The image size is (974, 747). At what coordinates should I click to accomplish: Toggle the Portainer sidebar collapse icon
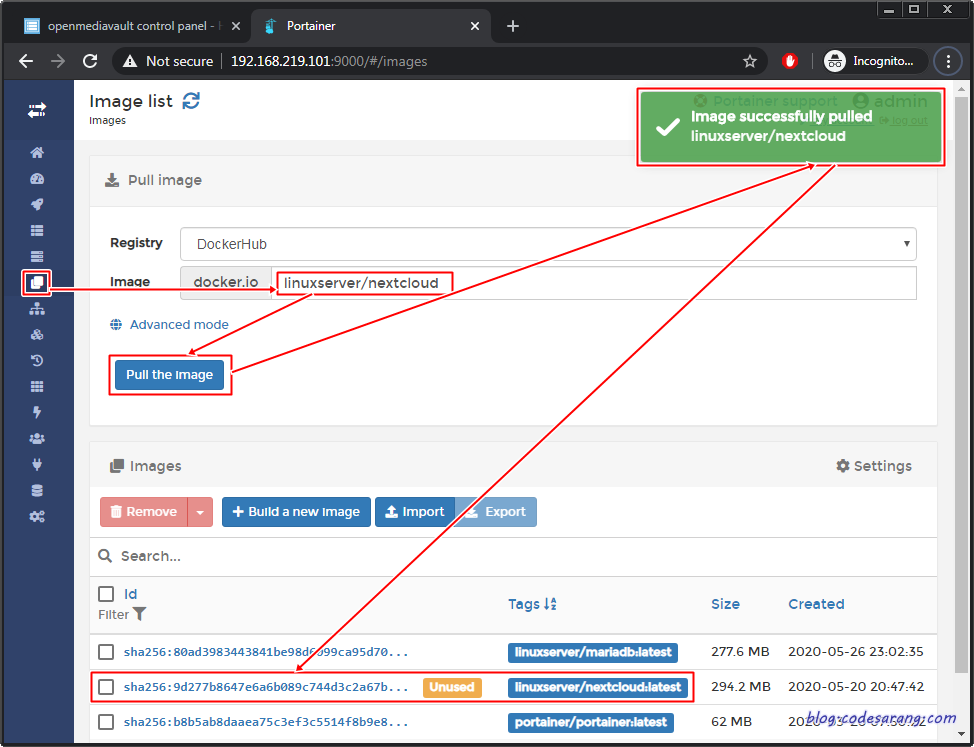[37, 111]
